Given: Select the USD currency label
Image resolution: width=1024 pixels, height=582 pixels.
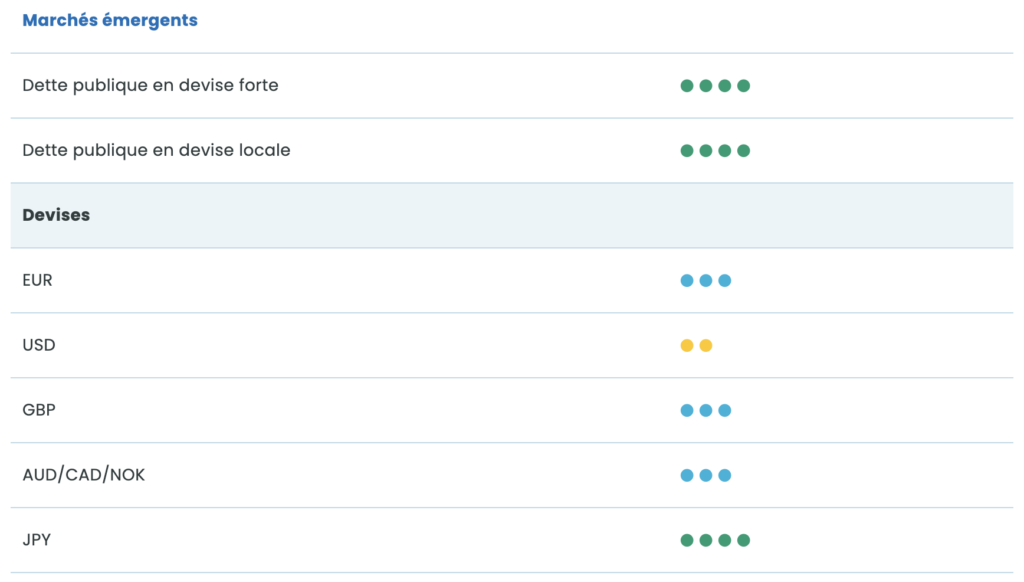Looking at the screenshot, I should point(39,346).
